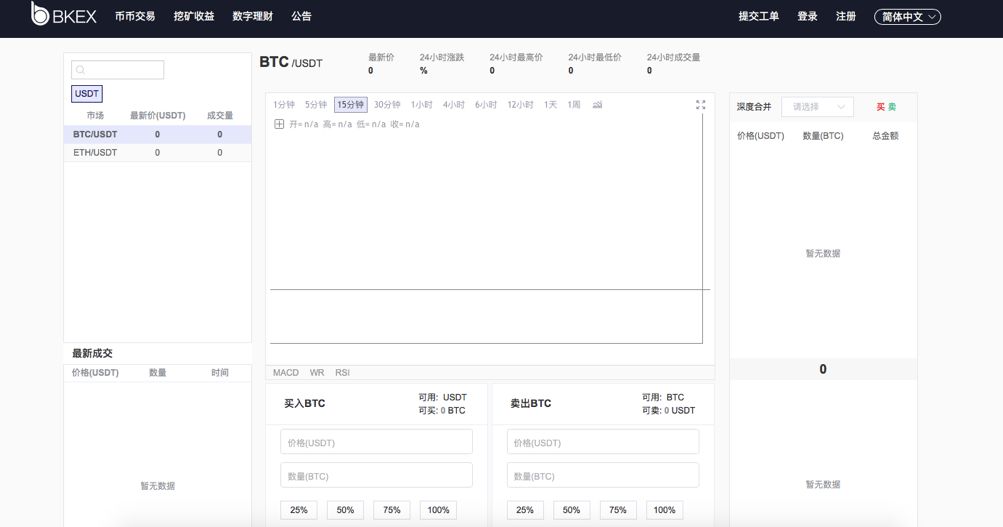Set sell amount to 75%
The width and height of the screenshot is (1003, 527).
tap(618, 510)
